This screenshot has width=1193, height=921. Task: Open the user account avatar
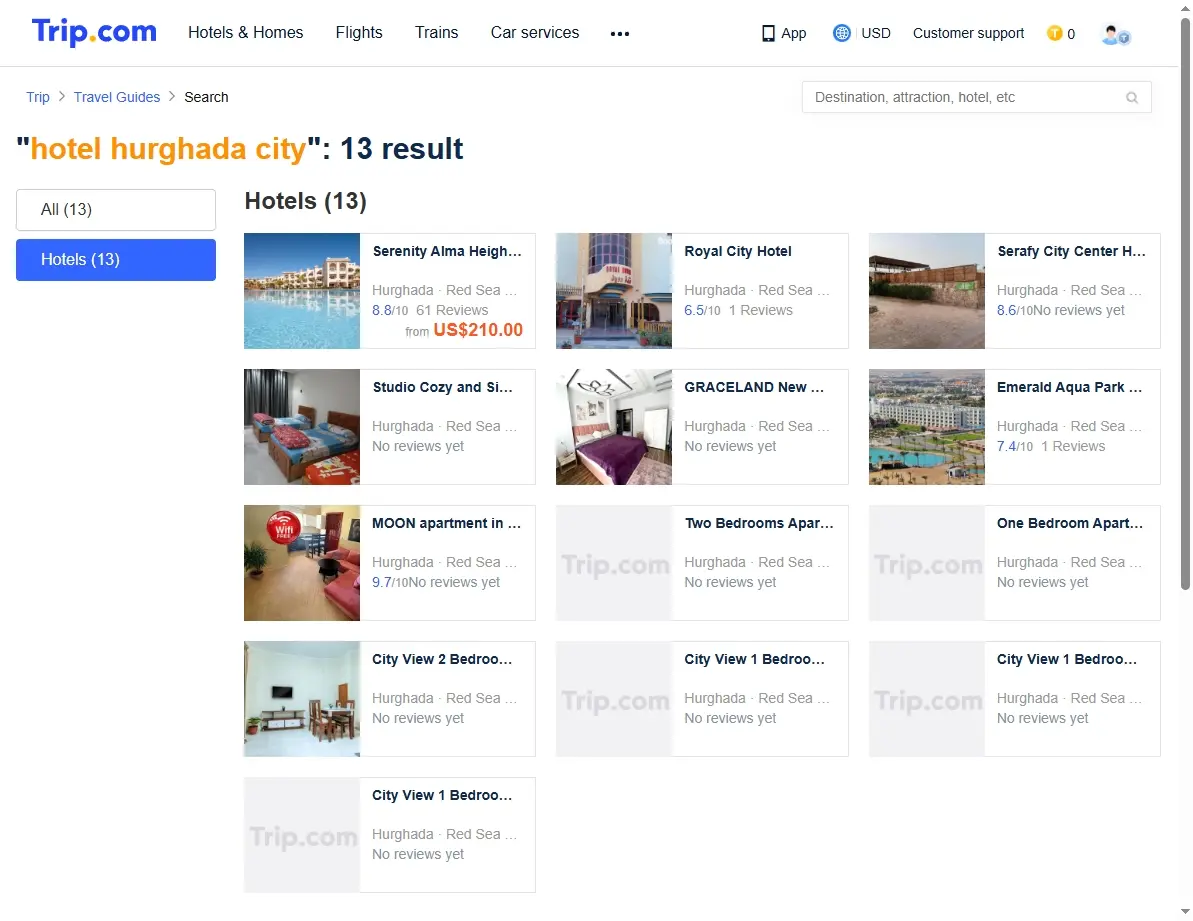tap(1116, 34)
